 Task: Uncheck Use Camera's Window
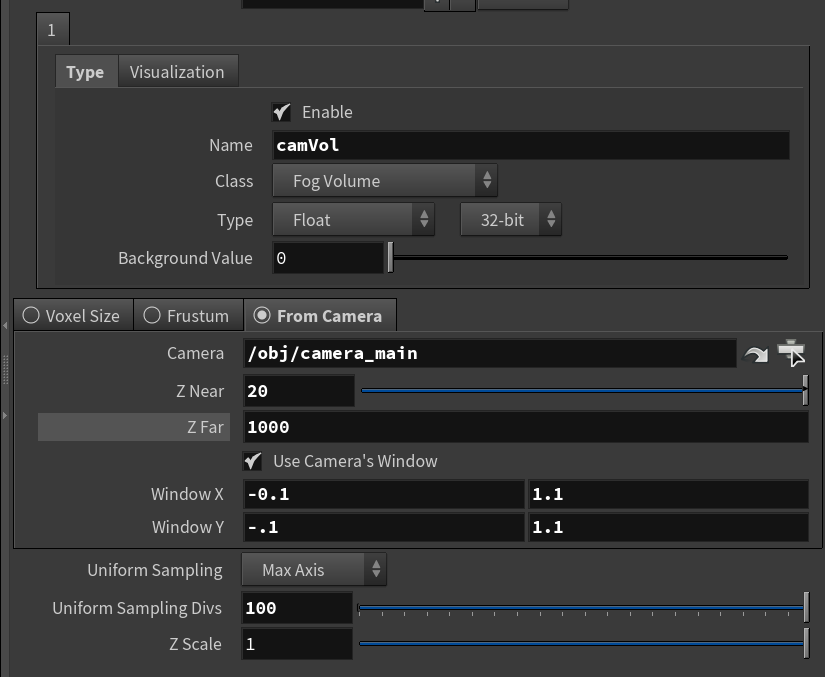tap(254, 461)
